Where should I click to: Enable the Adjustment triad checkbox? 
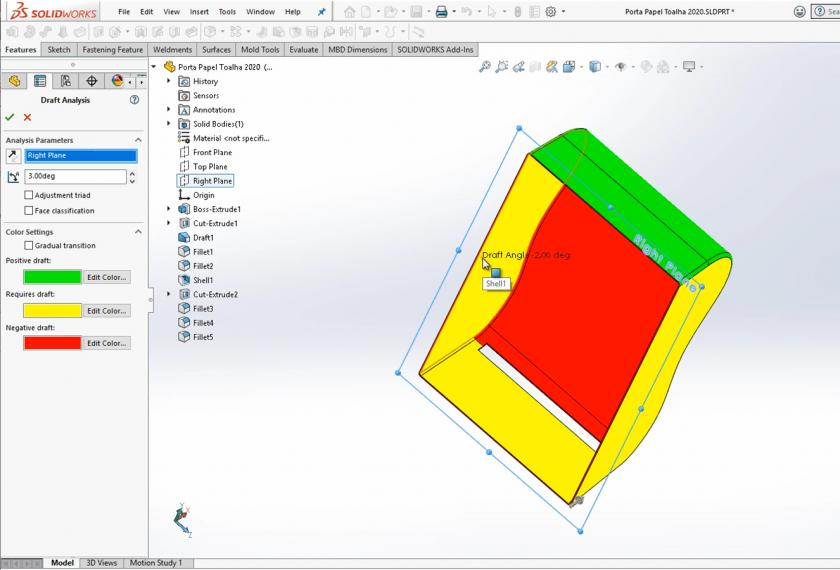[28, 195]
